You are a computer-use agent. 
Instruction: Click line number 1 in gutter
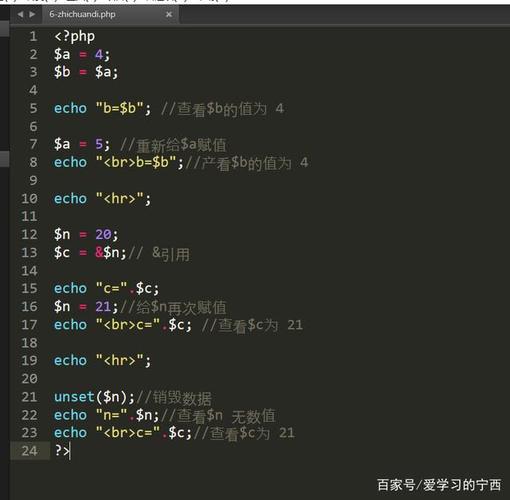(x=33, y=36)
